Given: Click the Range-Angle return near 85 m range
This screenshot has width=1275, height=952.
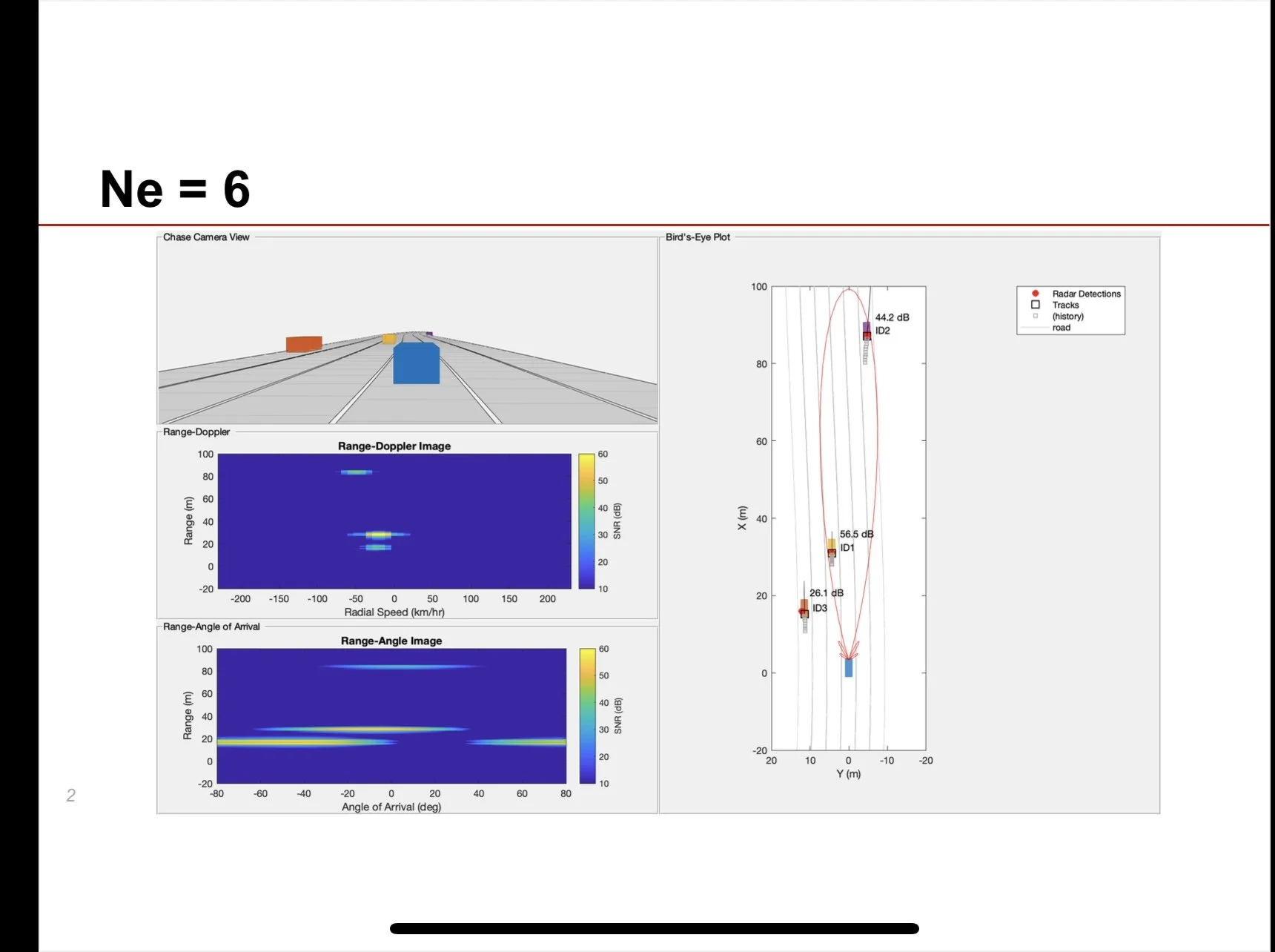Looking at the screenshot, I should point(401,667).
